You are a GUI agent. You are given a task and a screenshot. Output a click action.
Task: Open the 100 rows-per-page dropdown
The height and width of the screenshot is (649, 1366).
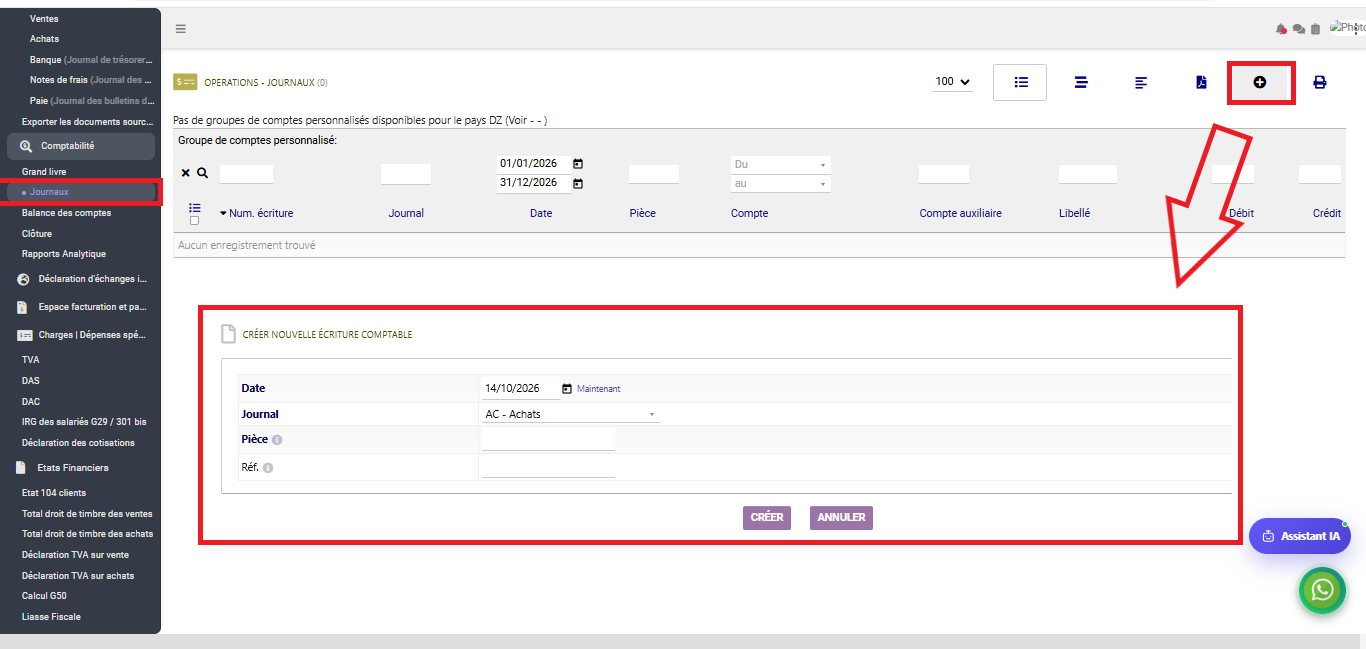click(x=953, y=82)
